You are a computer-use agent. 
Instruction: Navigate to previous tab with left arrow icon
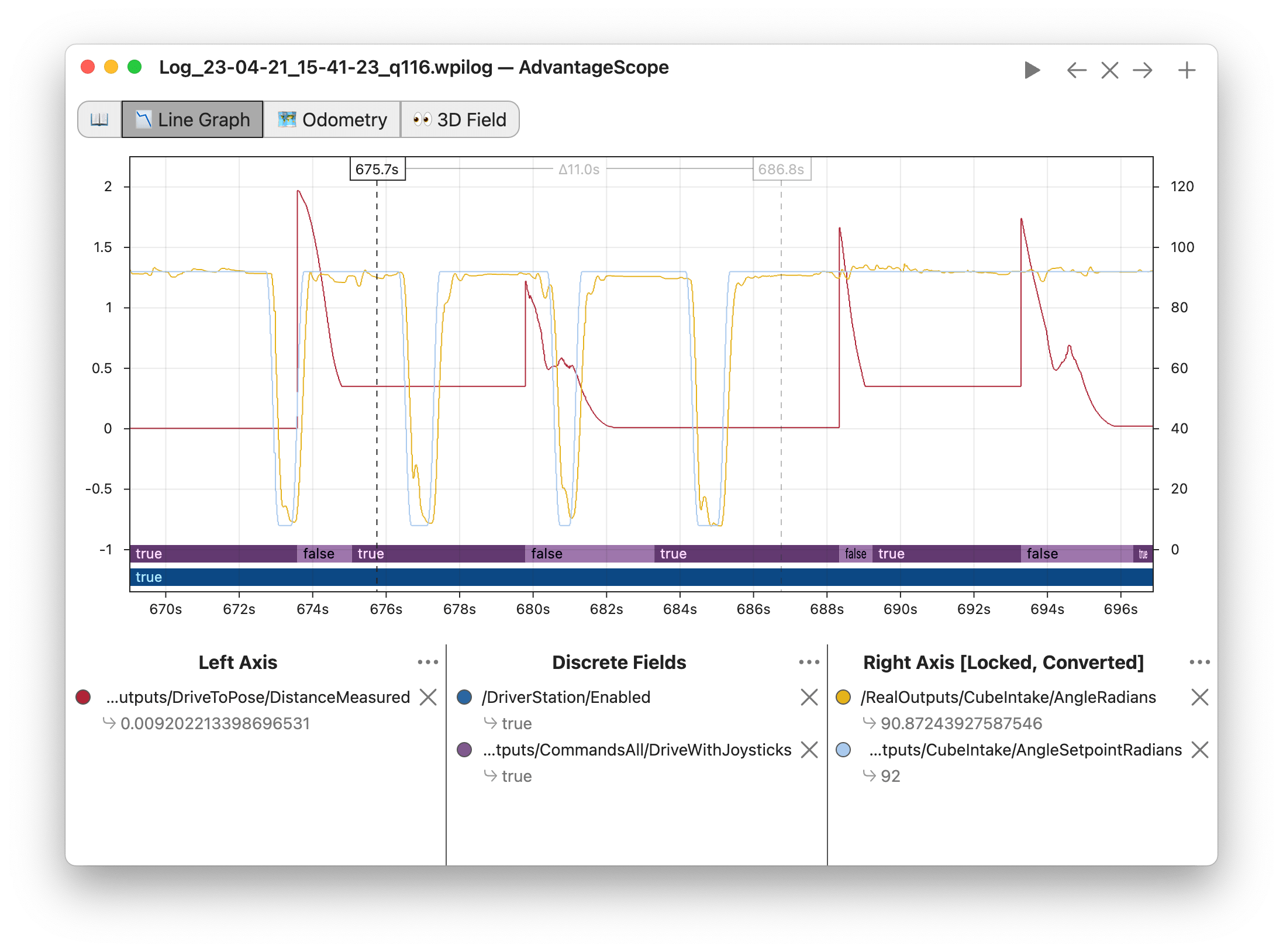[x=1076, y=70]
